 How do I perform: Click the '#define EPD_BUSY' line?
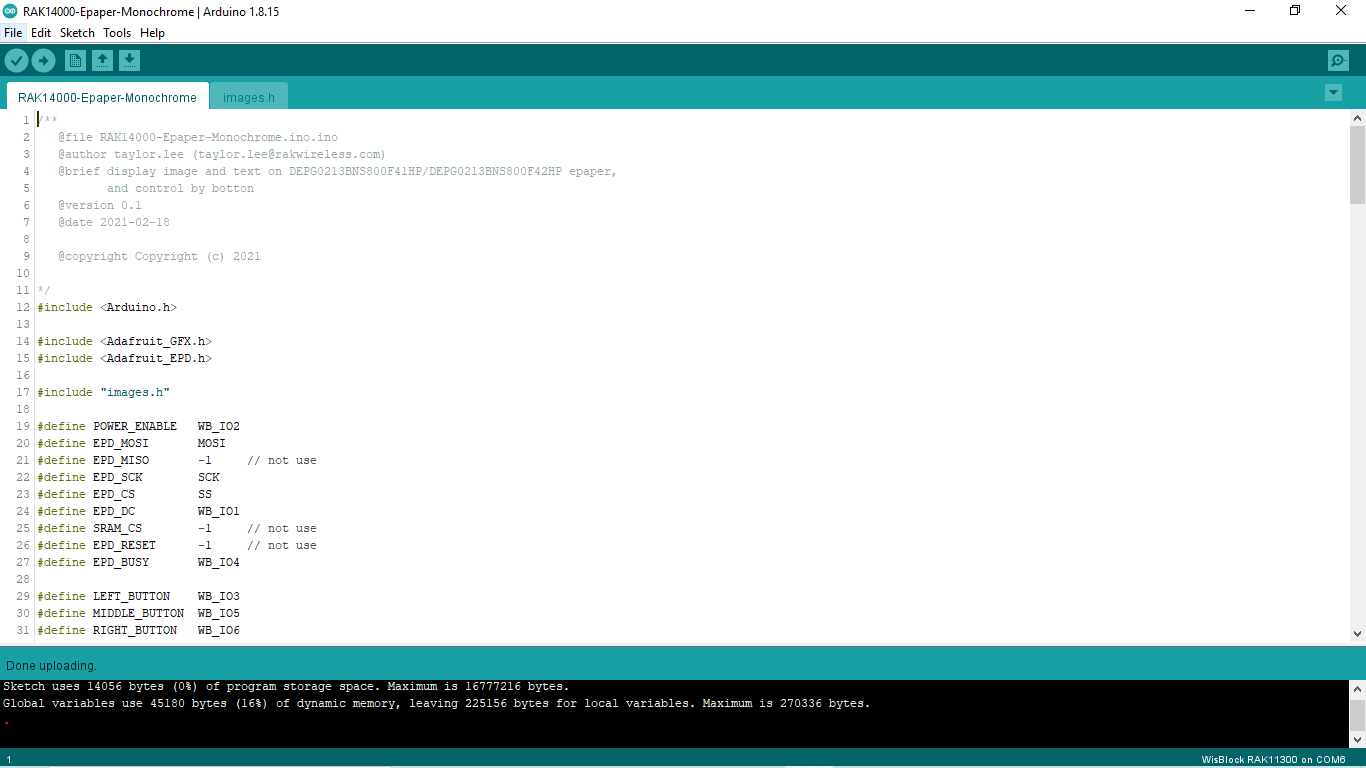[138, 562]
